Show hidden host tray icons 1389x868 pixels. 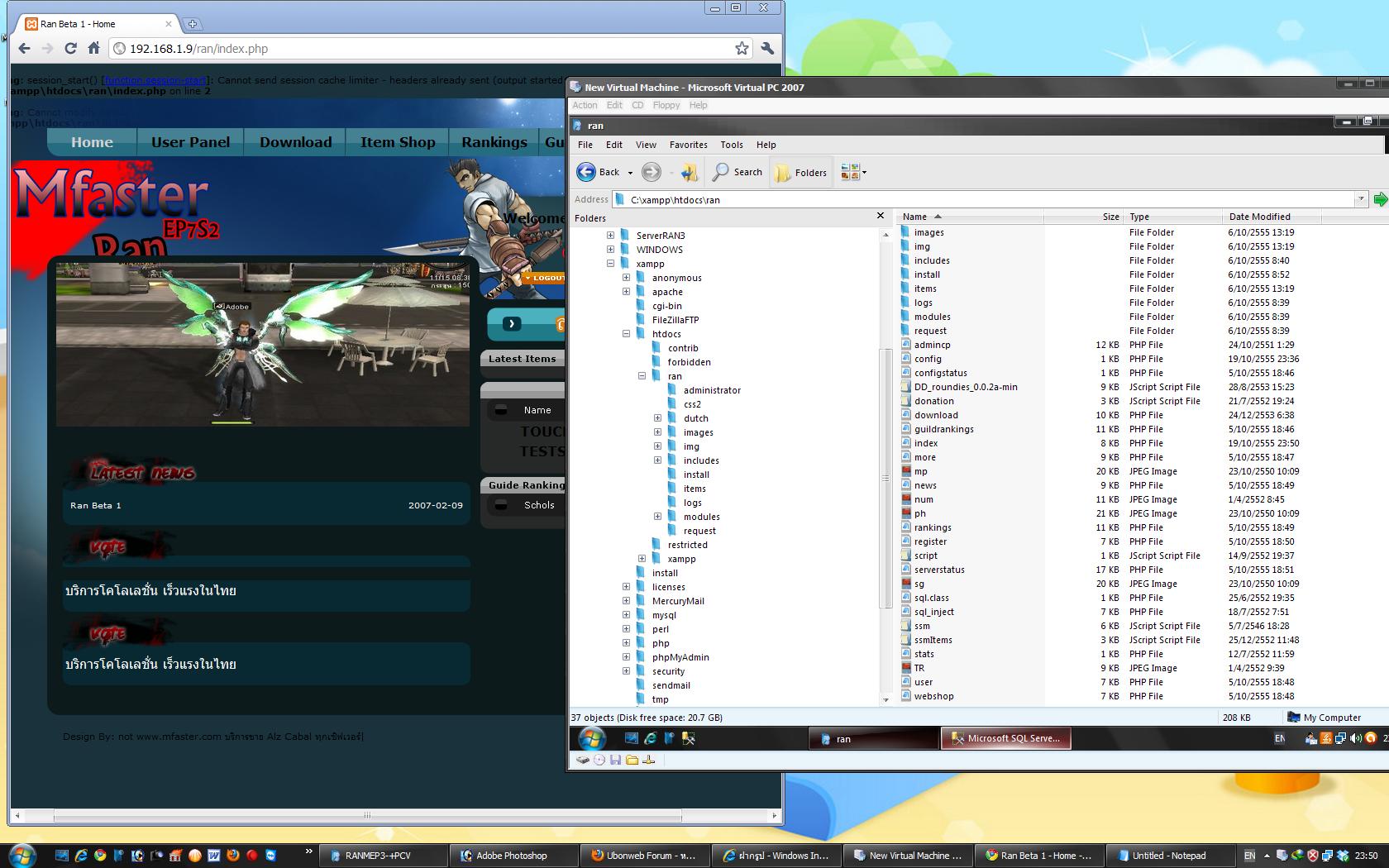tap(1266, 856)
